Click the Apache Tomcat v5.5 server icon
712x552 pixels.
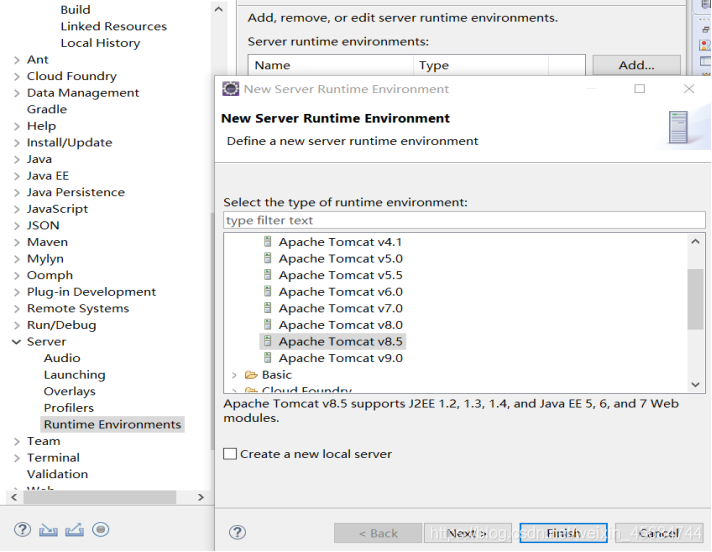point(268,275)
